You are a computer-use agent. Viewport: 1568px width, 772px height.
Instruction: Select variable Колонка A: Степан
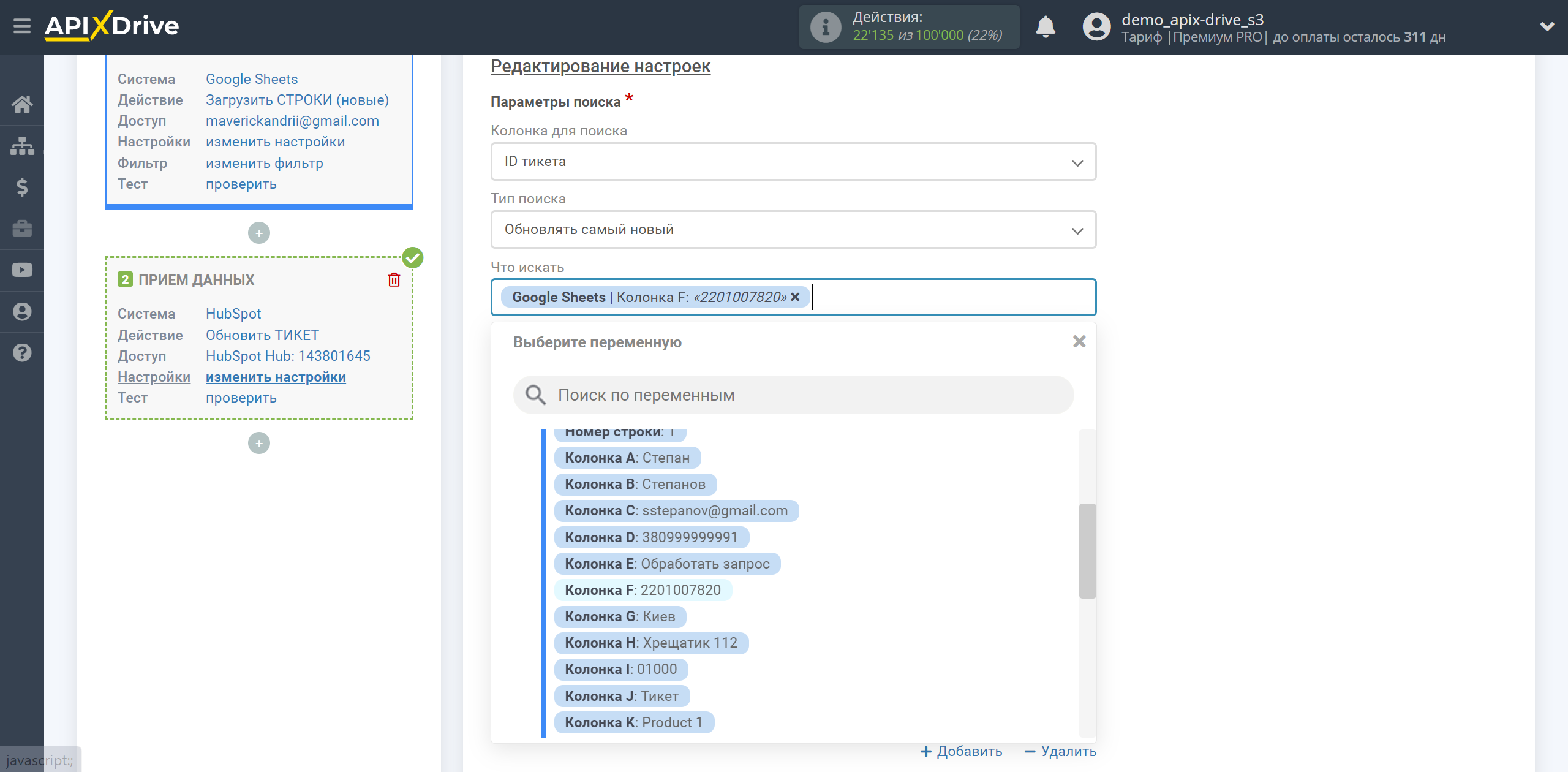coord(627,458)
